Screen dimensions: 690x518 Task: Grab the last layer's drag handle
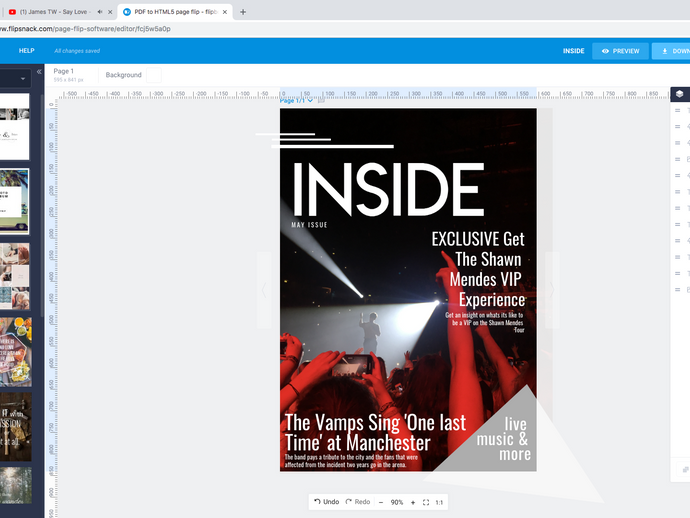point(678,290)
